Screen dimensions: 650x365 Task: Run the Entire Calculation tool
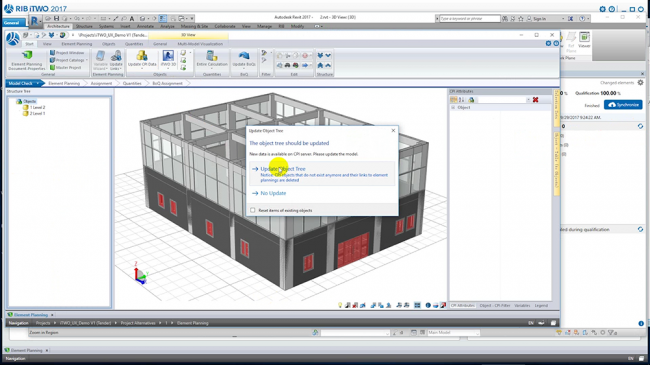point(212,59)
